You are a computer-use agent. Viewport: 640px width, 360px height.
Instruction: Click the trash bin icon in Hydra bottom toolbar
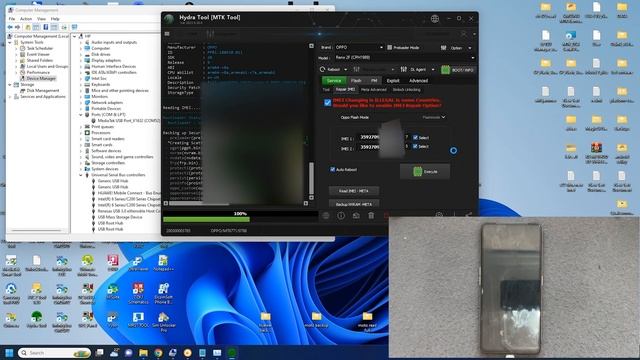click(371, 216)
